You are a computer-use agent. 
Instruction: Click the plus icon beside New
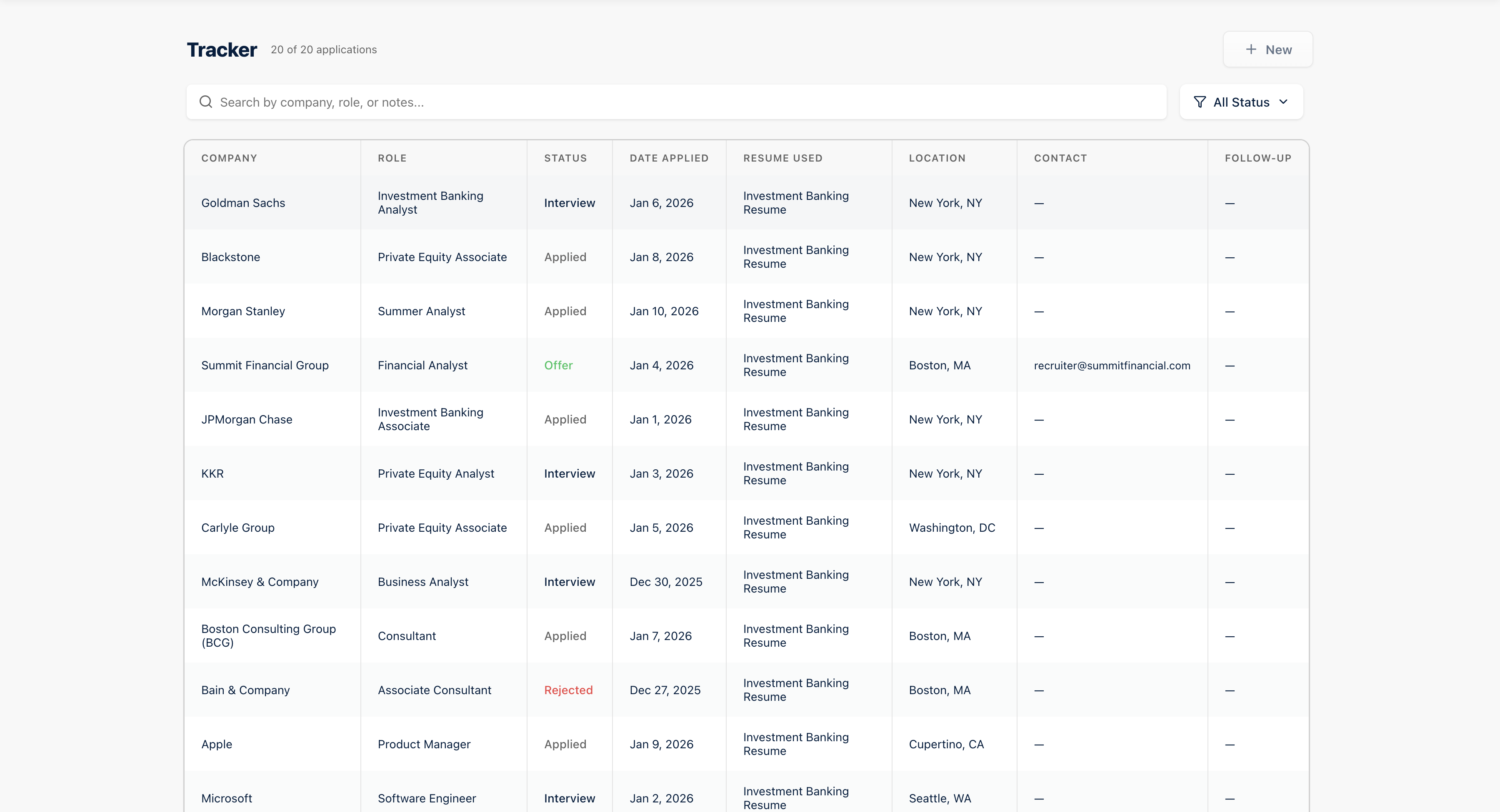(1251, 50)
